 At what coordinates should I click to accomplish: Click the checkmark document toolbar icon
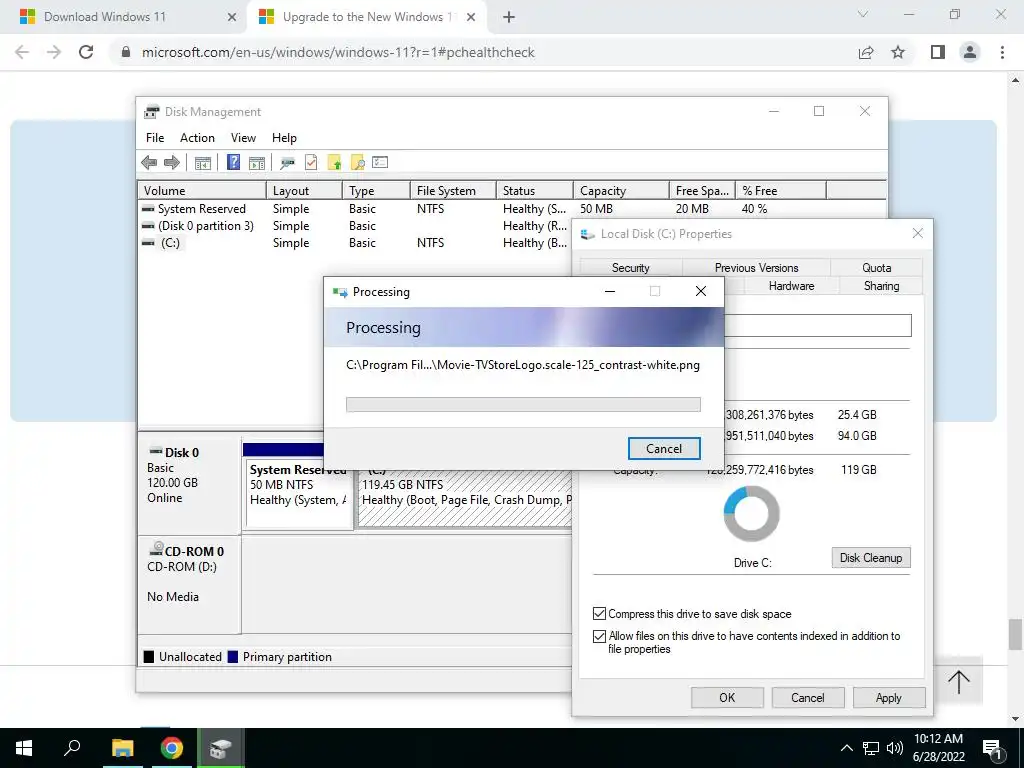coord(311,163)
